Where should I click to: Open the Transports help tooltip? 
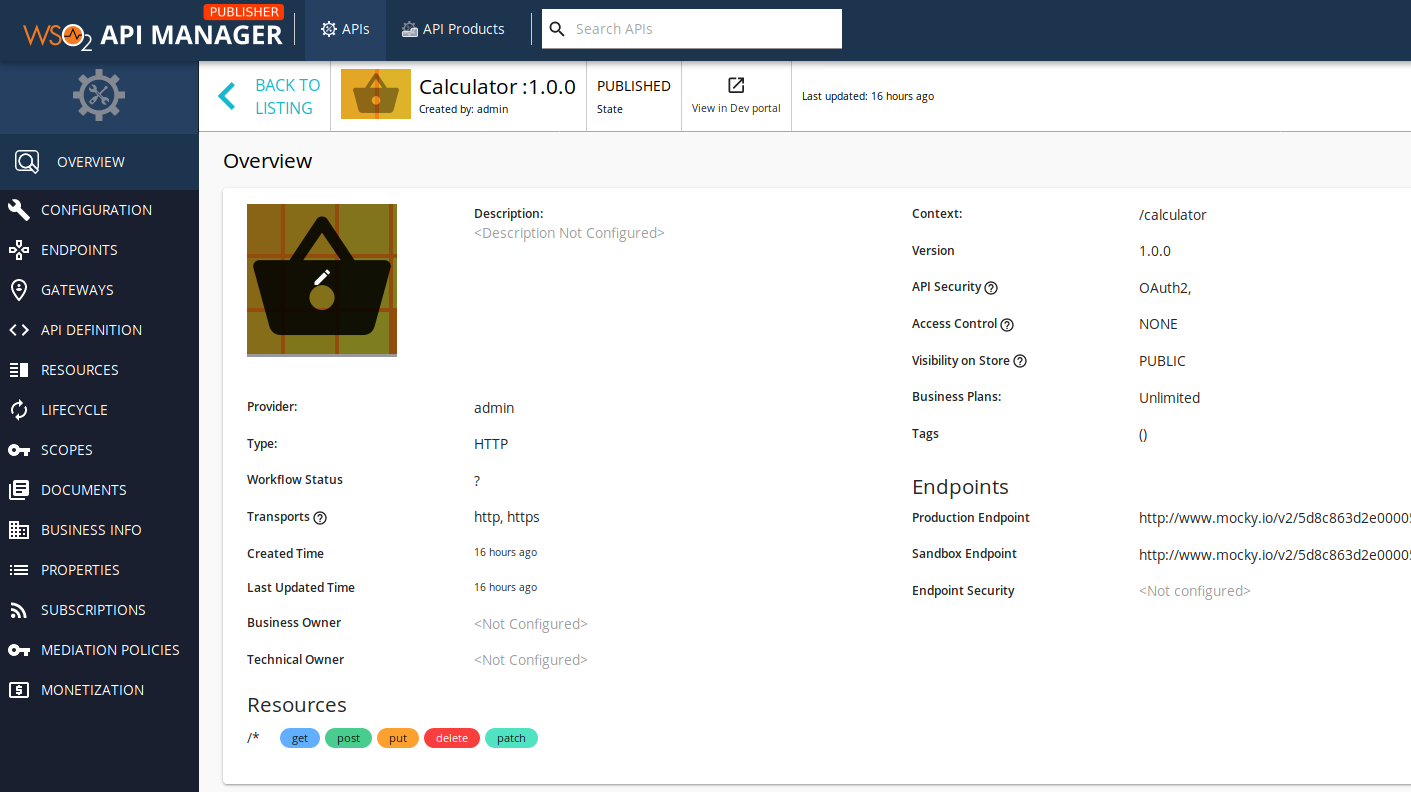coord(319,517)
